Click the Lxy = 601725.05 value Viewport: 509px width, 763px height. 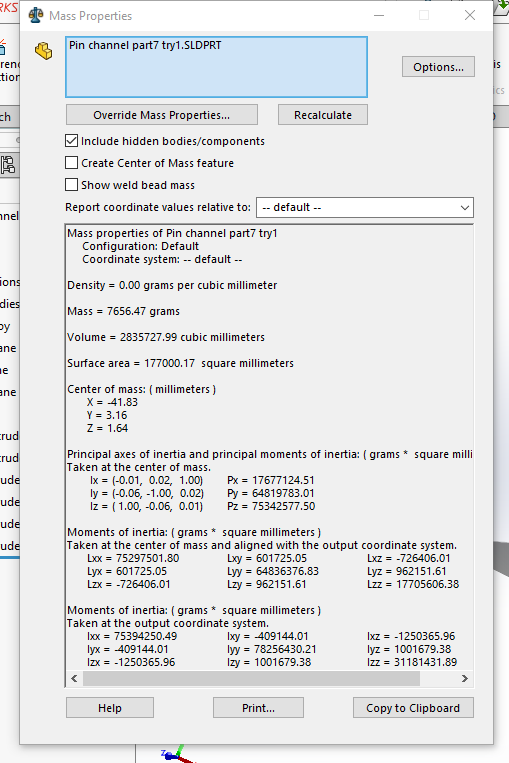[x=267, y=559]
